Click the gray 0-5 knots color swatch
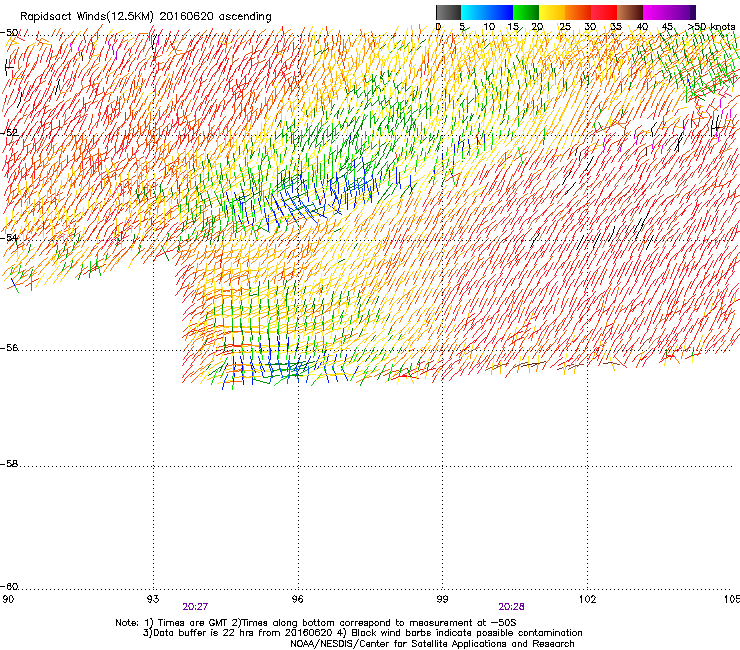 click(x=448, y=12)
